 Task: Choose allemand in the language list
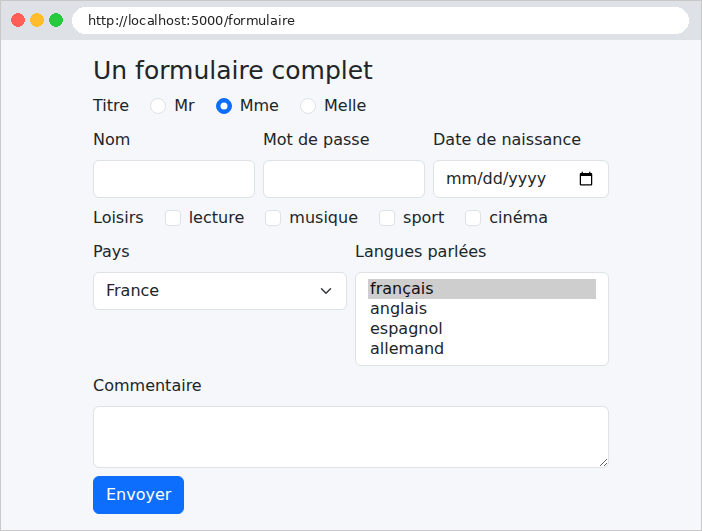482,349
